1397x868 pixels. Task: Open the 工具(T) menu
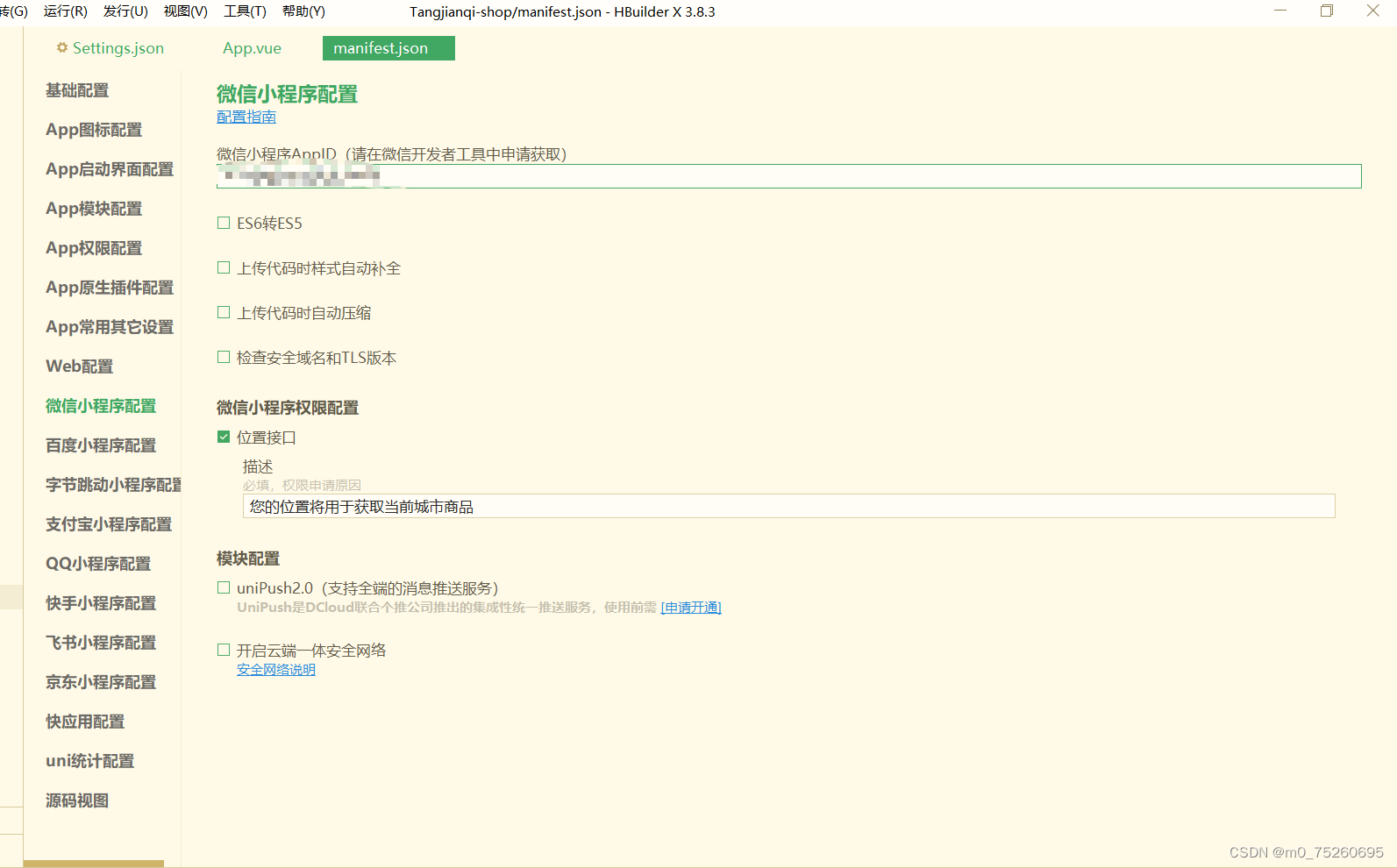(245, 11)
